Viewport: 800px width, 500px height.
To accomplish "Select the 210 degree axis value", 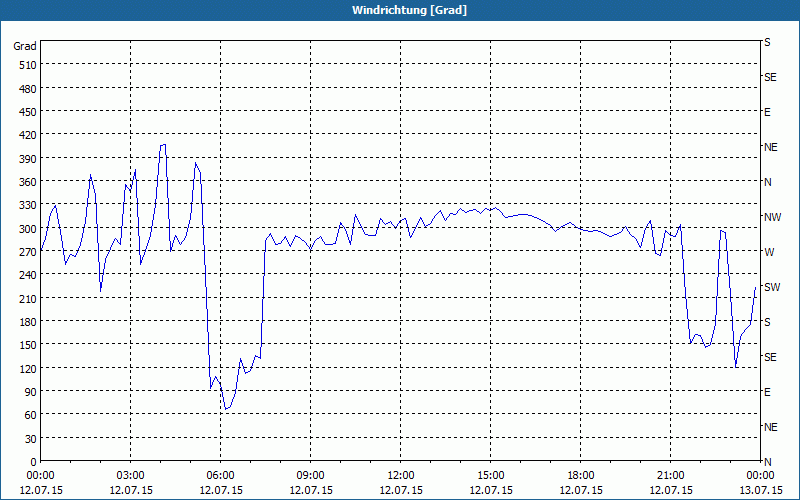I will [29, 298].
